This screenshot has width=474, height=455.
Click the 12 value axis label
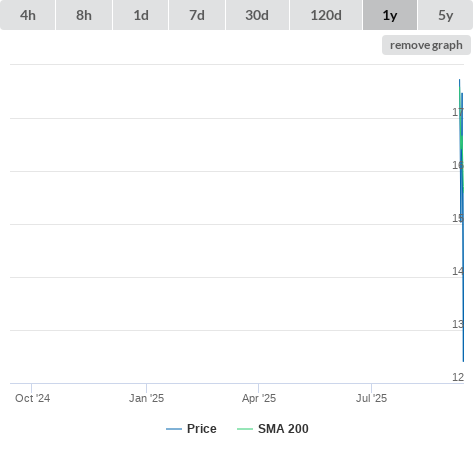pos(458,377)
